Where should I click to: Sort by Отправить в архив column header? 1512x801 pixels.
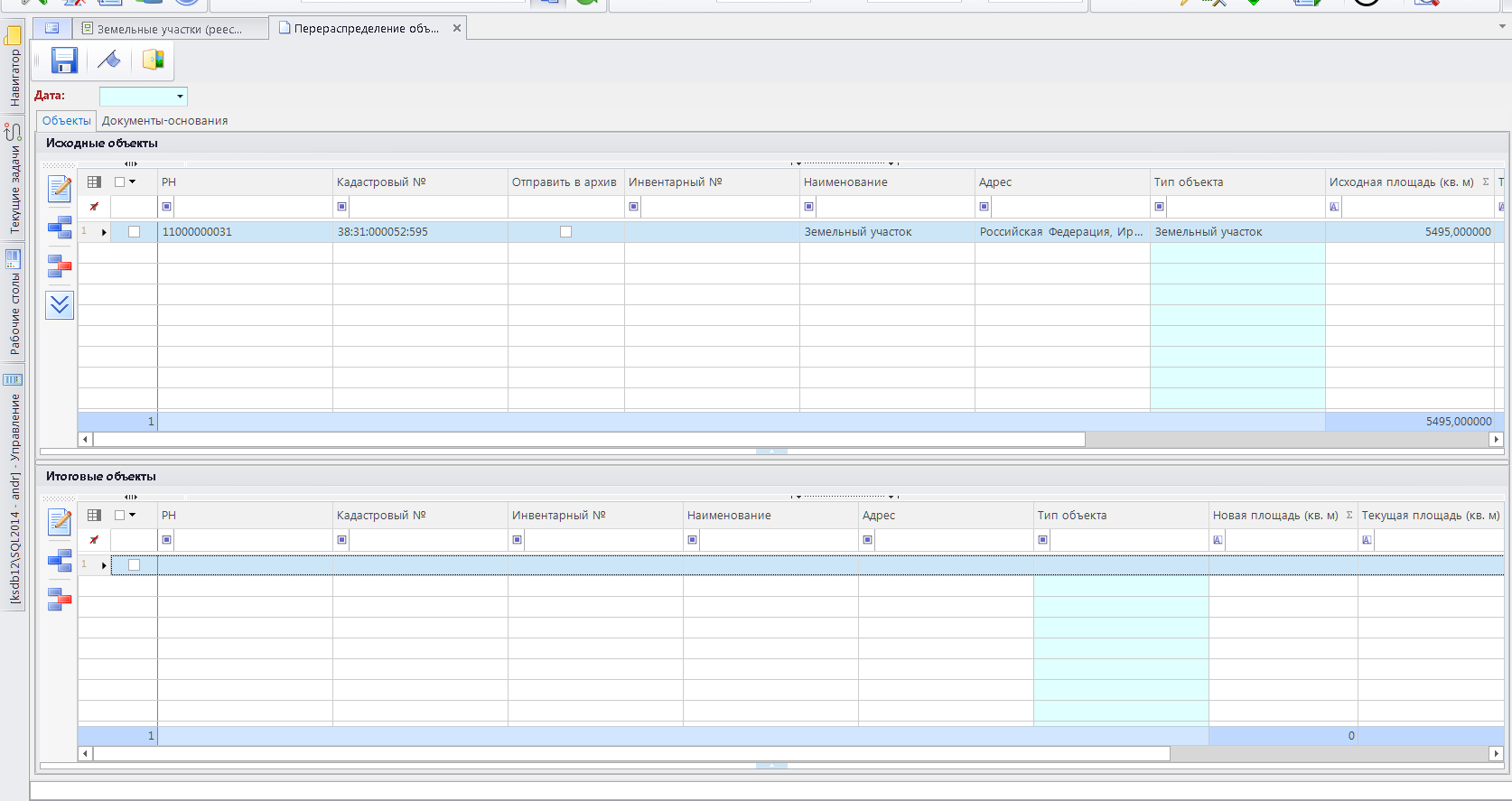pyautogui.click(x=566, y=182)
